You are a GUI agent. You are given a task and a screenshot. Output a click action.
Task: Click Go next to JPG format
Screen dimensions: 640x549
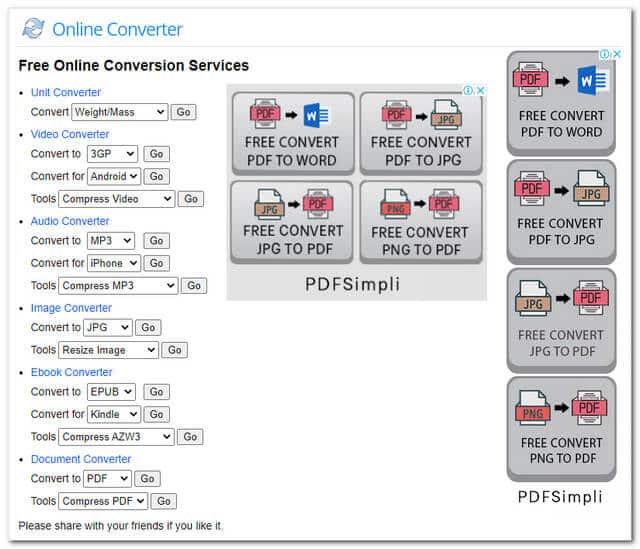pos(148,327)
